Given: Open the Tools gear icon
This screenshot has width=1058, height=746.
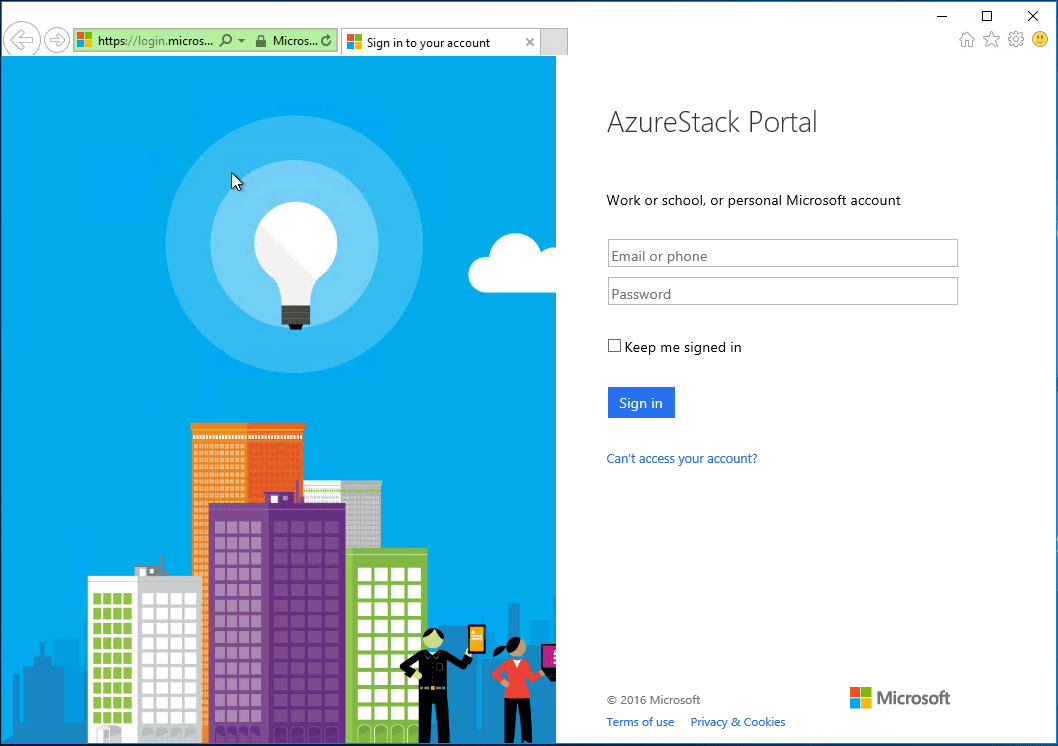Looking at the screenshot, I should pos(1015,40).
